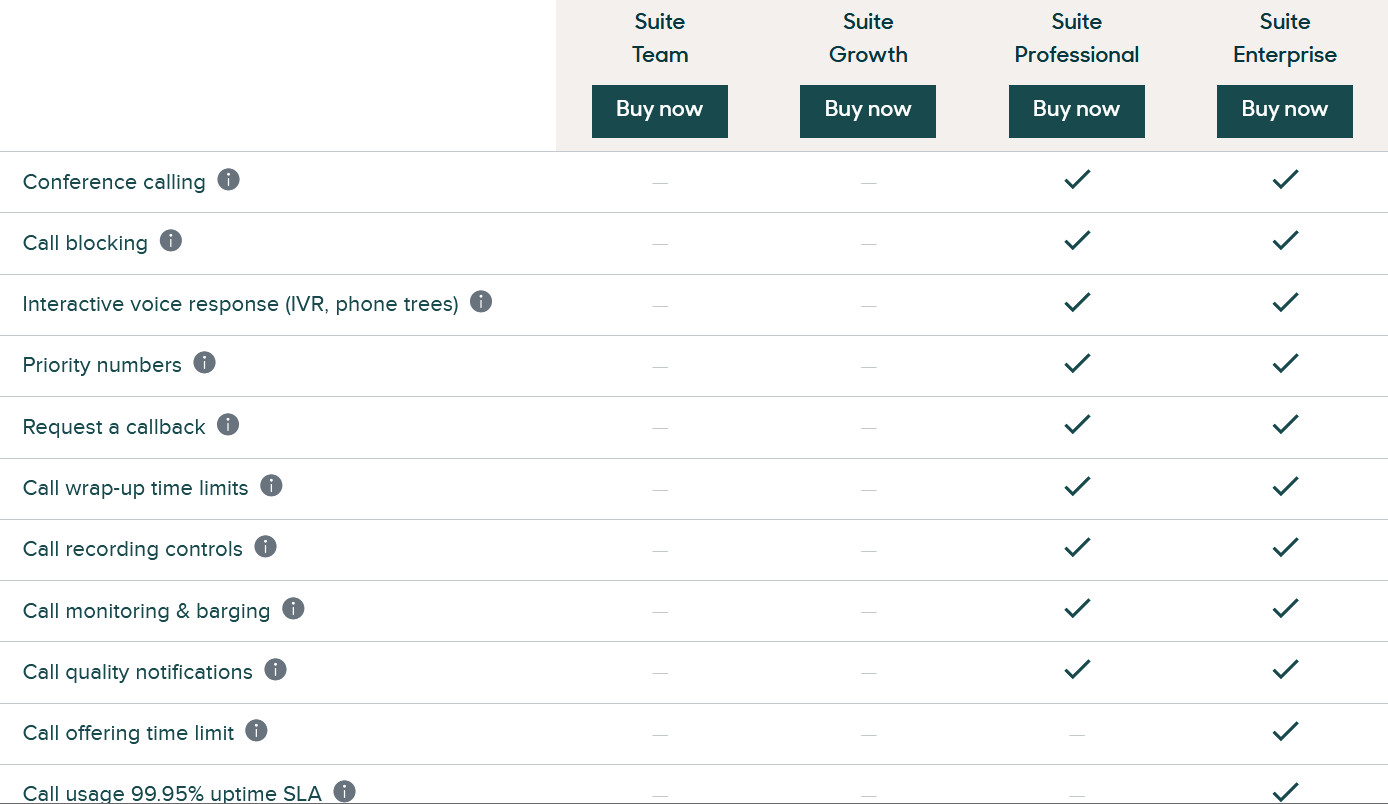Image resolution: width=1388 pixels, height=804 pixels.
Task: Click Buy now for Suite Enterprise
Action: [1285, 111]
